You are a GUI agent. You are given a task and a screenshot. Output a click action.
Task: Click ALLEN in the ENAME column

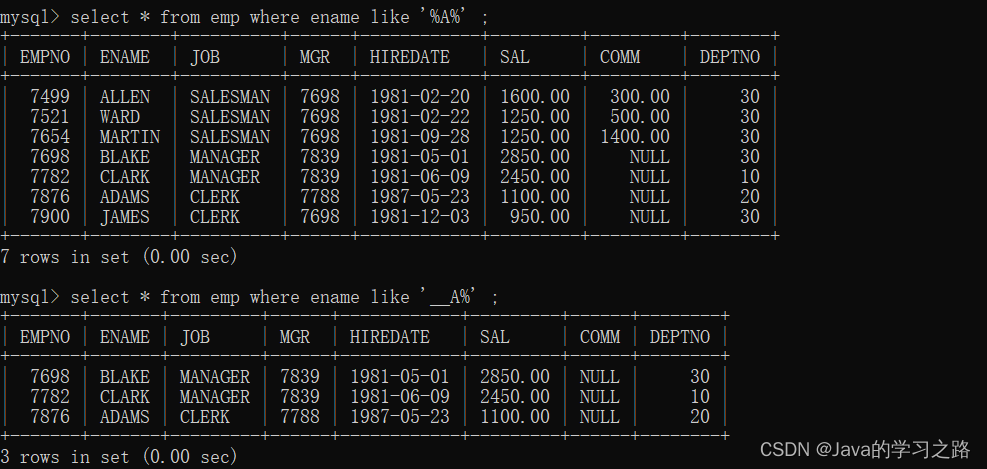(125, 96)
